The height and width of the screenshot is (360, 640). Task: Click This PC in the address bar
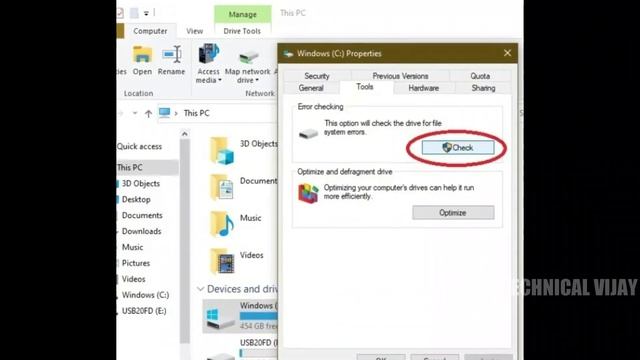tap(196, 113)
